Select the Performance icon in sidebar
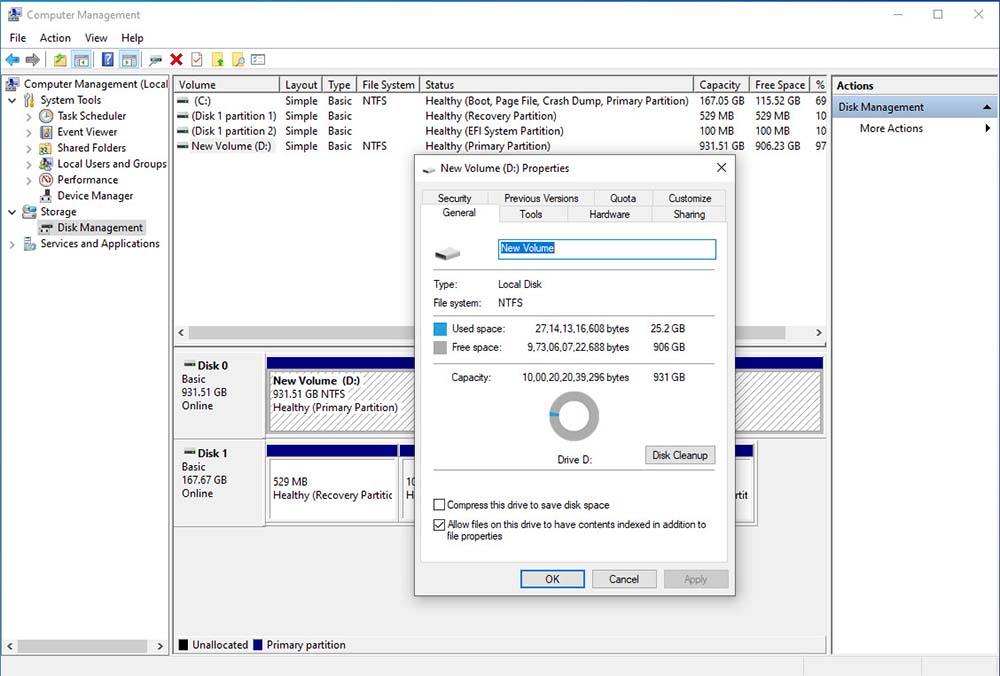 (46, 180)
